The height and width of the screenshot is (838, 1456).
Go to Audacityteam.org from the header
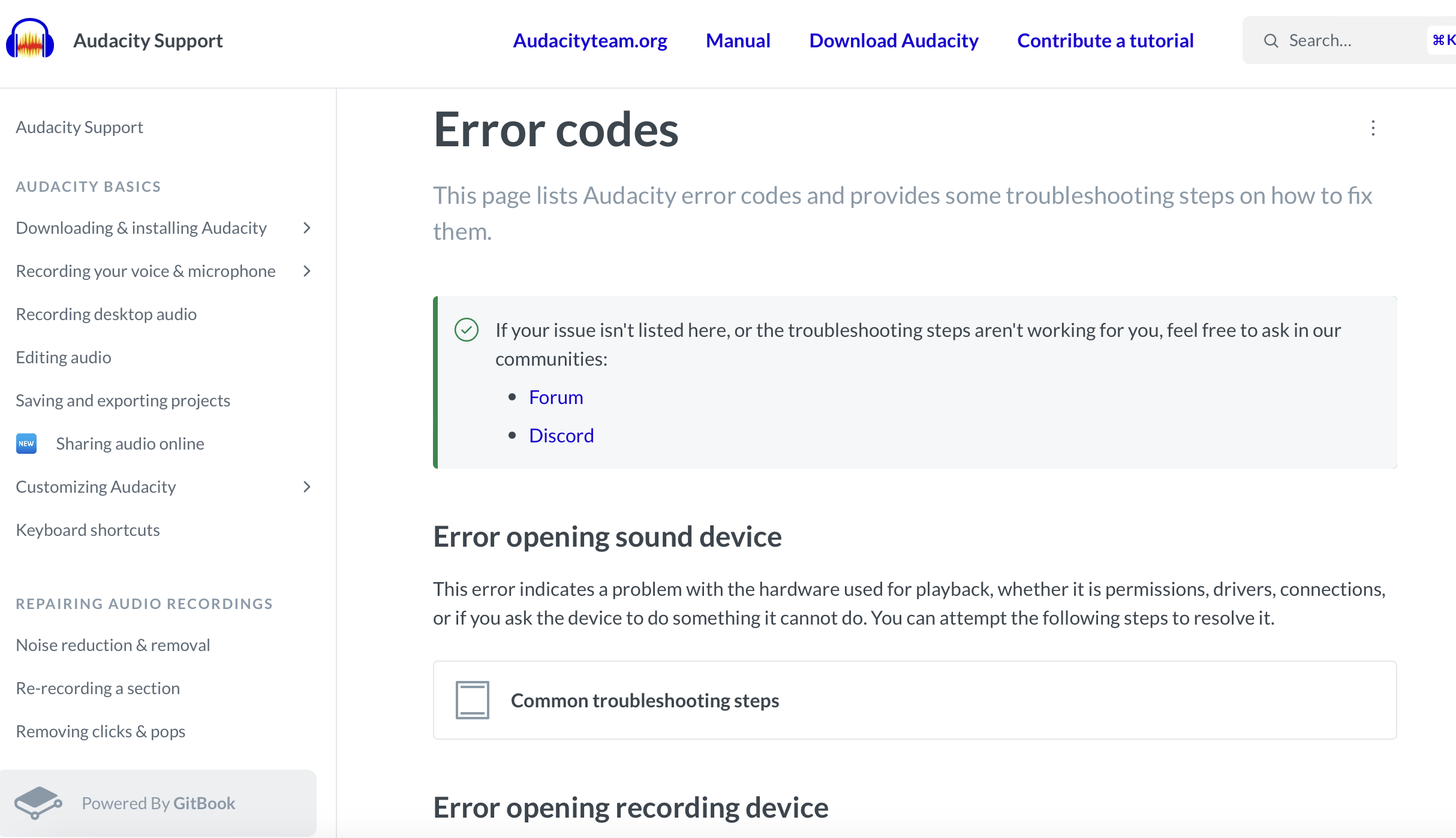coord(590,41)
